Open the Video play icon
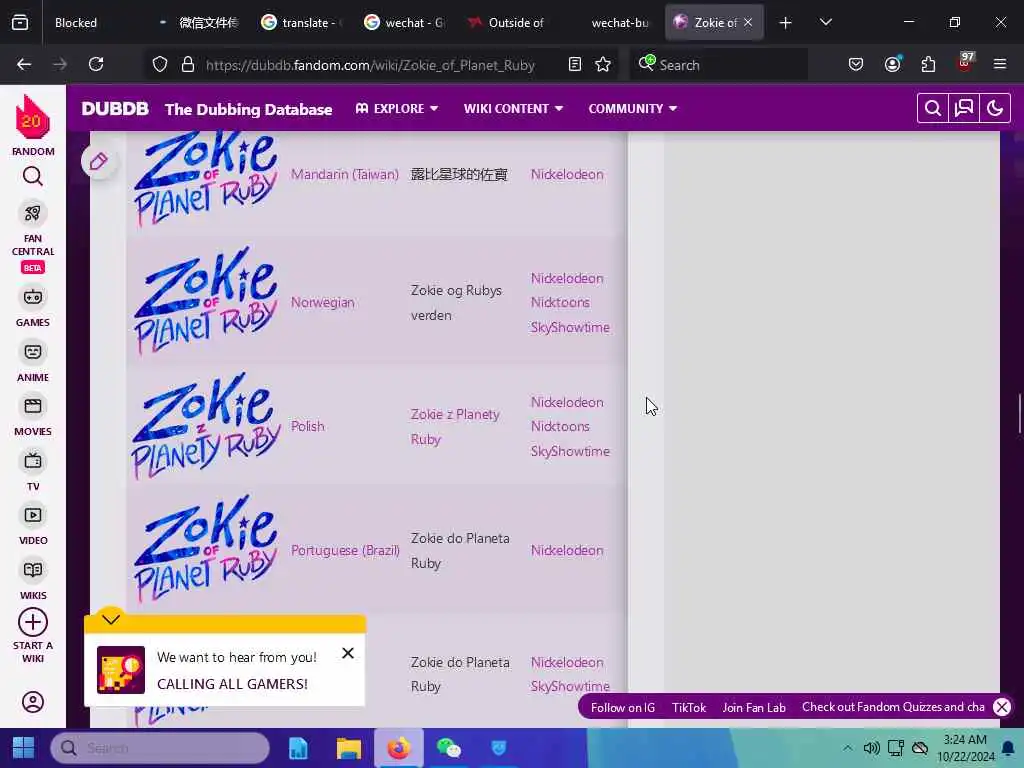 pyautogui.click(x=33, y=515)
